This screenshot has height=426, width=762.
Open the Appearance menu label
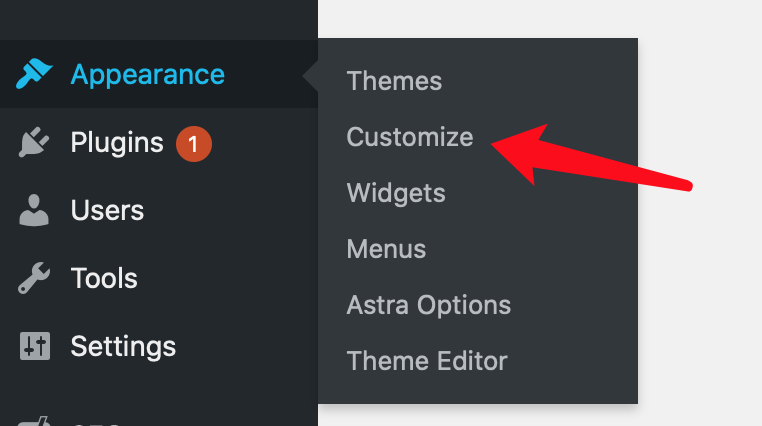[148, 75]
